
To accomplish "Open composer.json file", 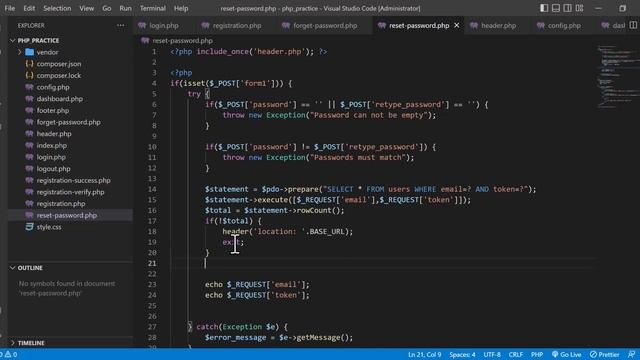I will click(59, 64).
